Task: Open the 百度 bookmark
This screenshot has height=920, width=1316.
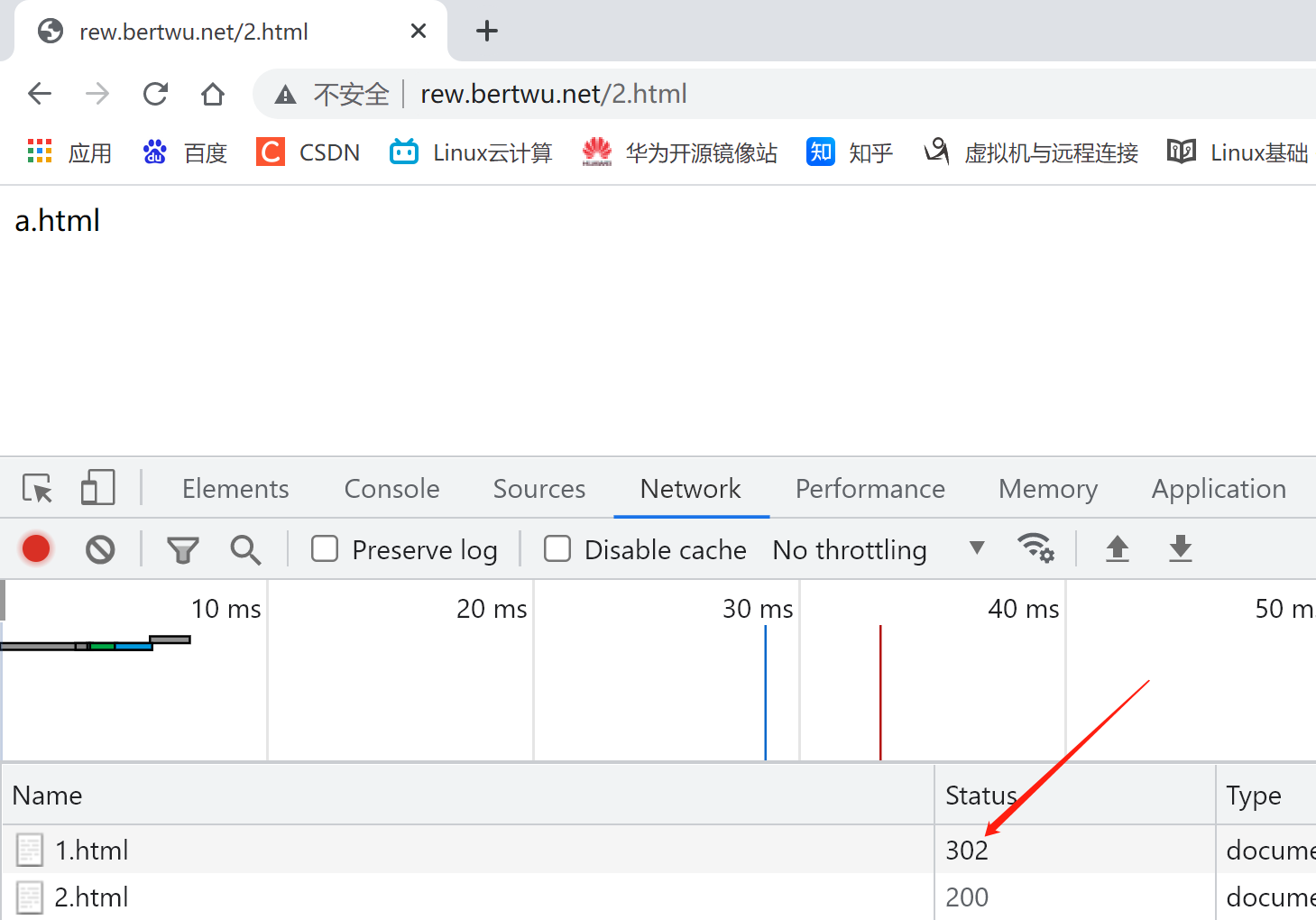Action: pos(185,152)
